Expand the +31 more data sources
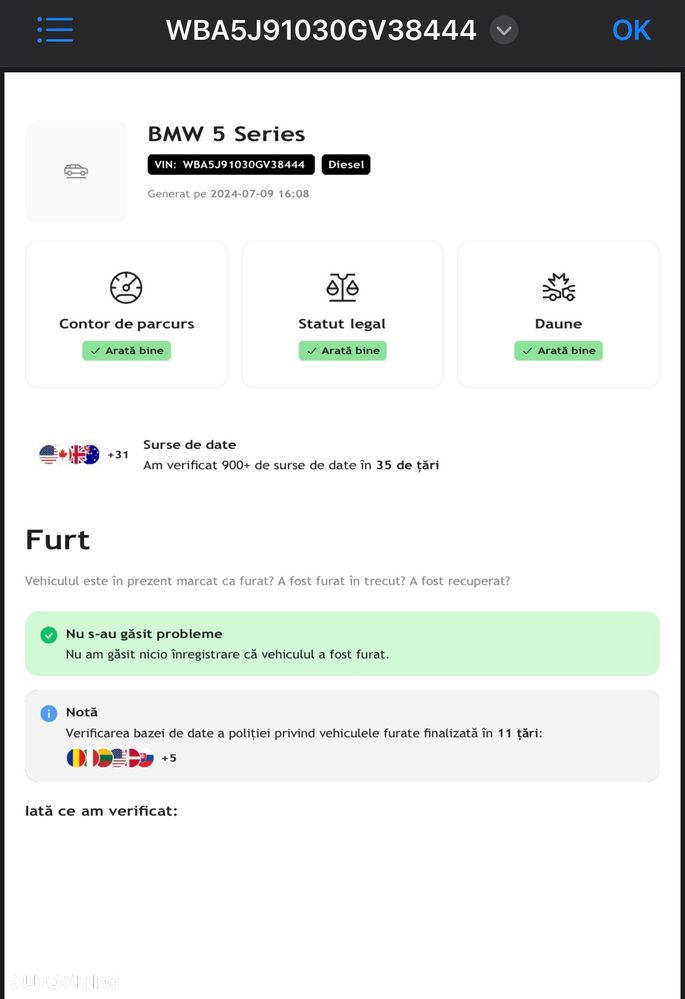Screen dimensions: 685x999 (x=118, y=455)
